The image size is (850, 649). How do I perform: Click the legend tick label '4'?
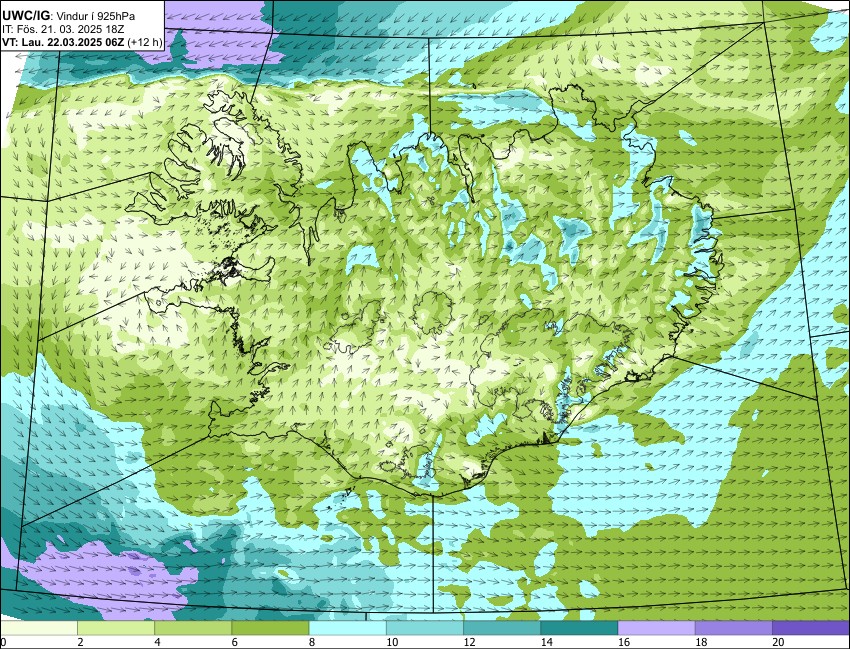(157, 642)
